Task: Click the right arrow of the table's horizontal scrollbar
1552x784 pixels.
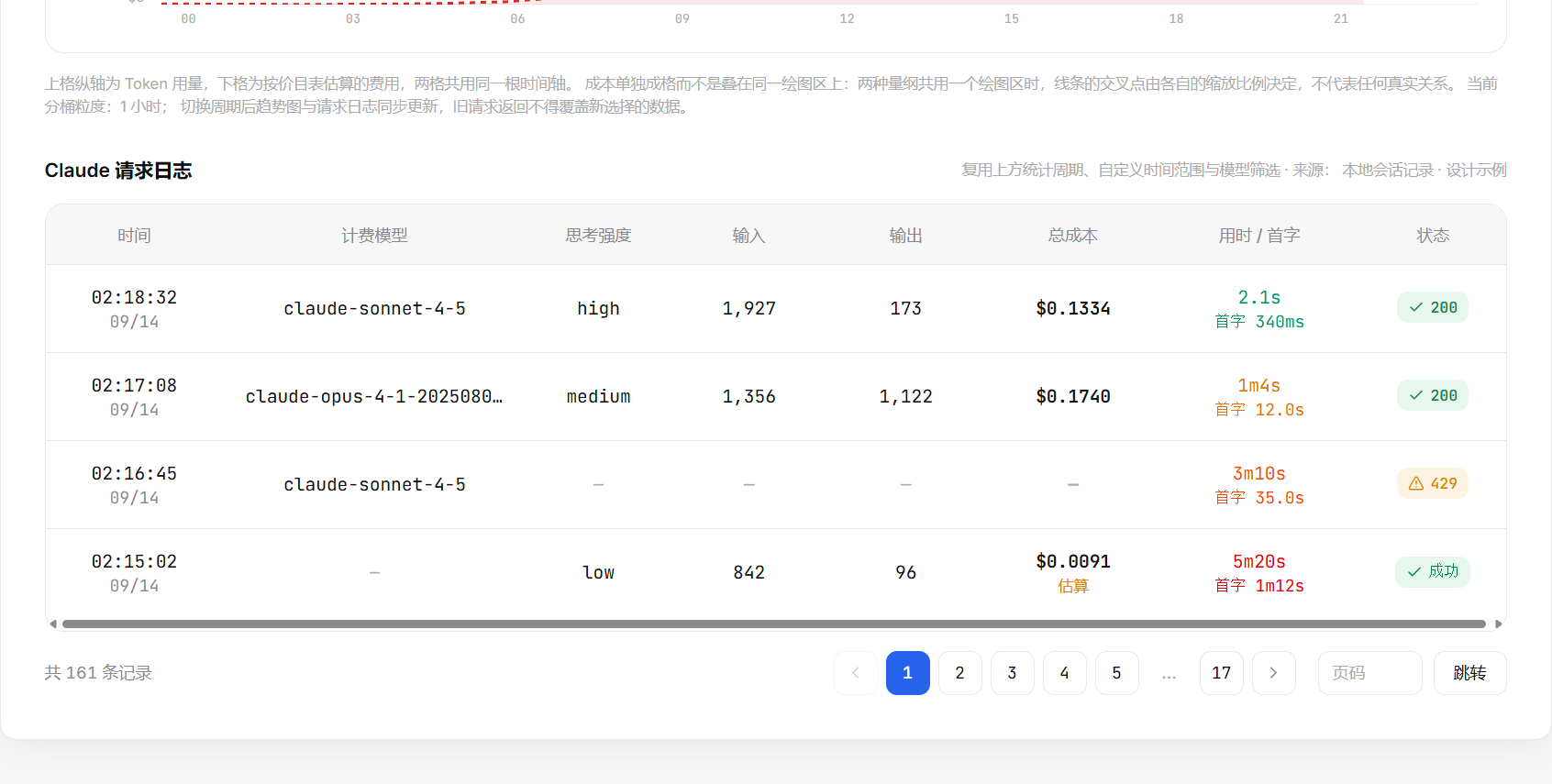Action: pyautogui.click(x=1498, y=624)
